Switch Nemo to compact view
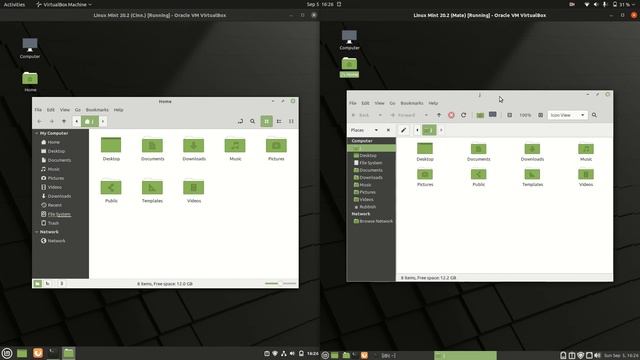 point(291,121)
